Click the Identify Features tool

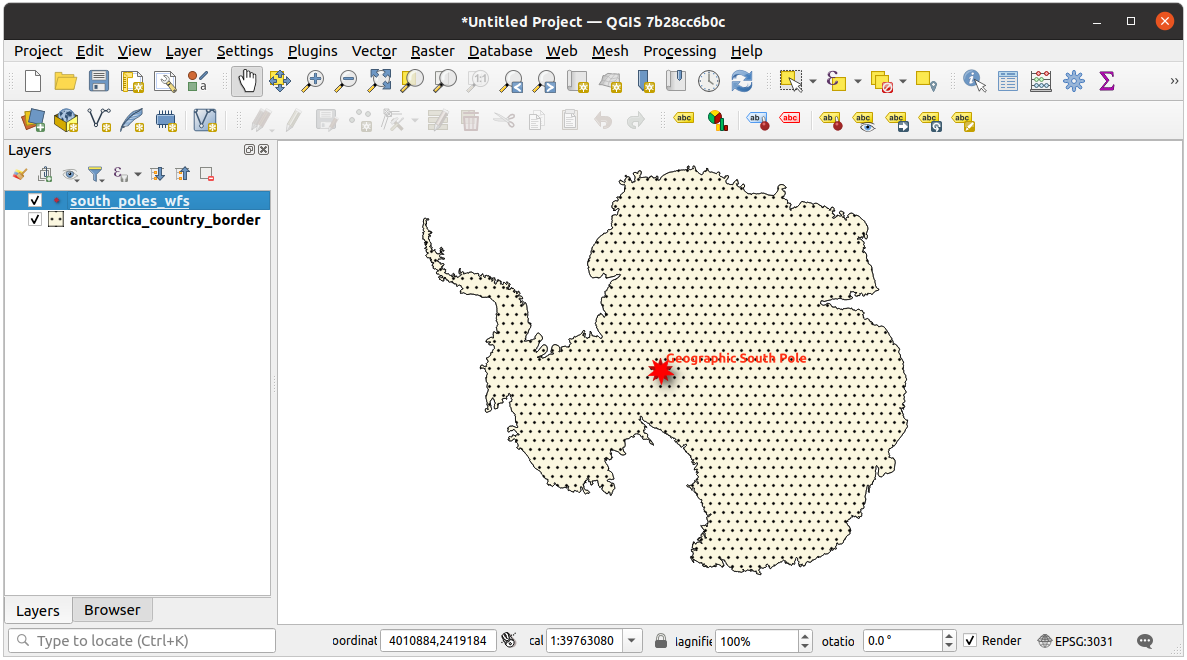974,81
